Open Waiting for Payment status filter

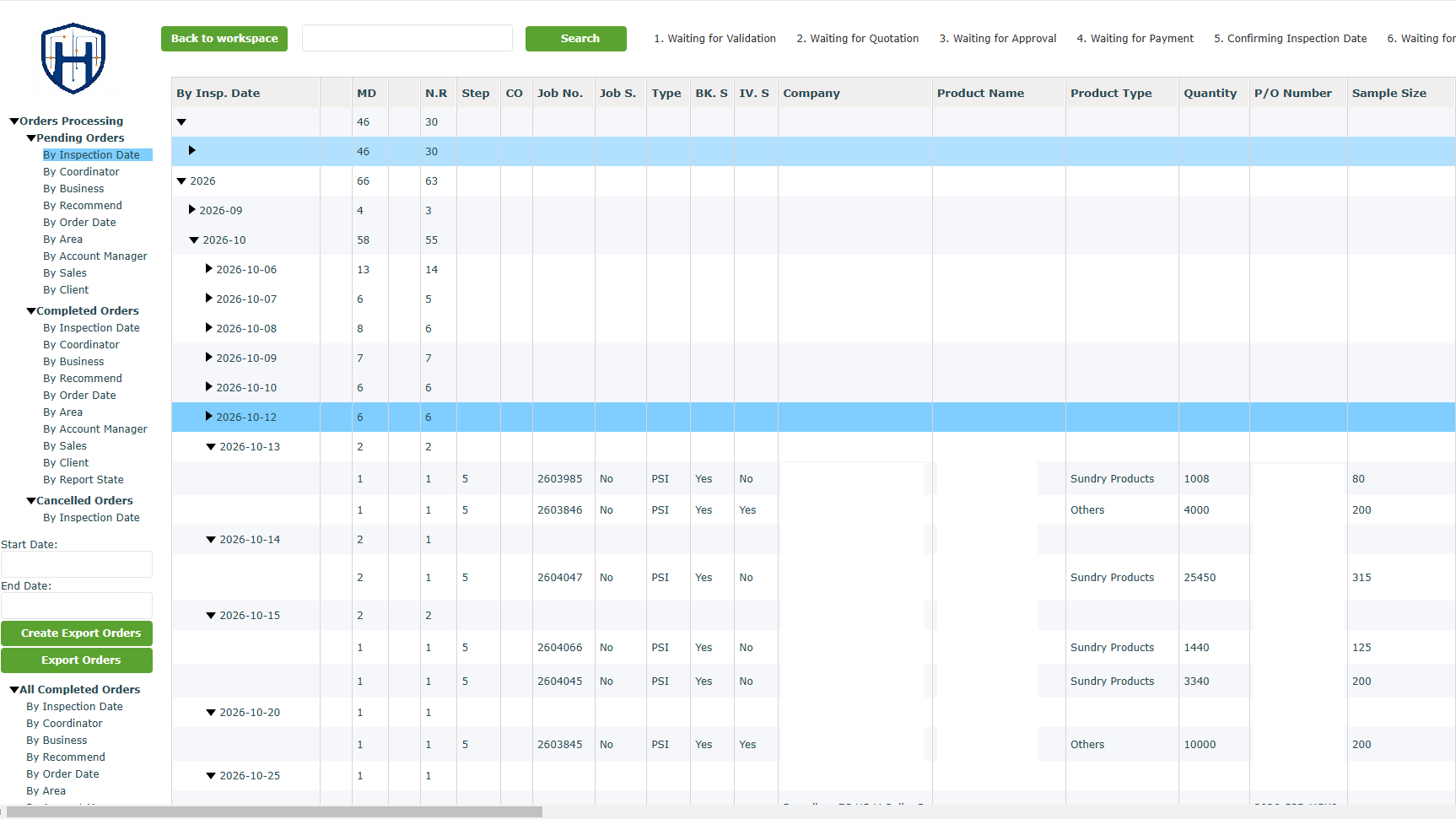[1135, 39]
